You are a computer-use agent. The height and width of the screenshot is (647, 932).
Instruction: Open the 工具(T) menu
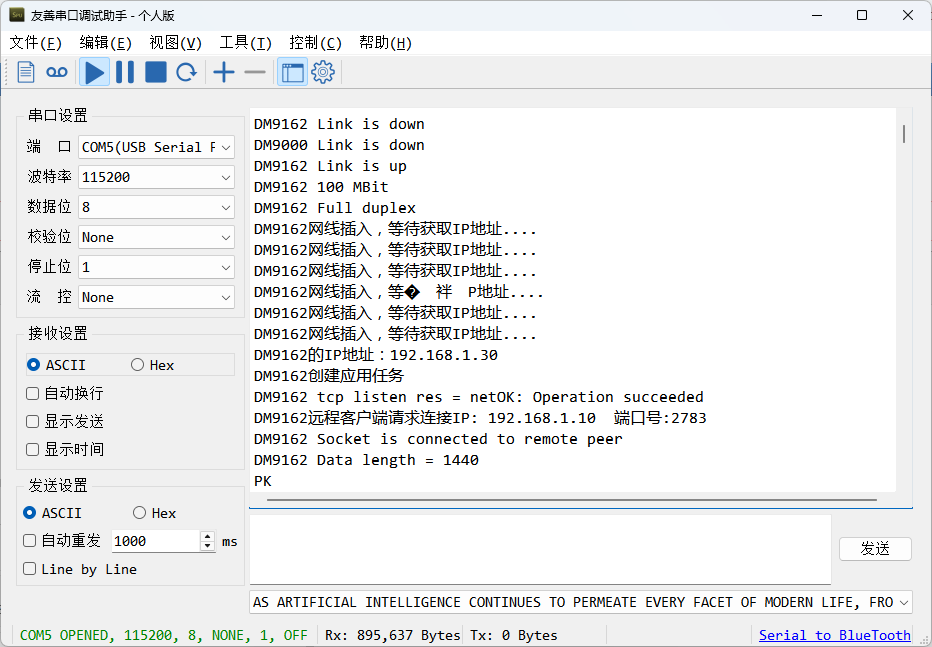[245, 43]
